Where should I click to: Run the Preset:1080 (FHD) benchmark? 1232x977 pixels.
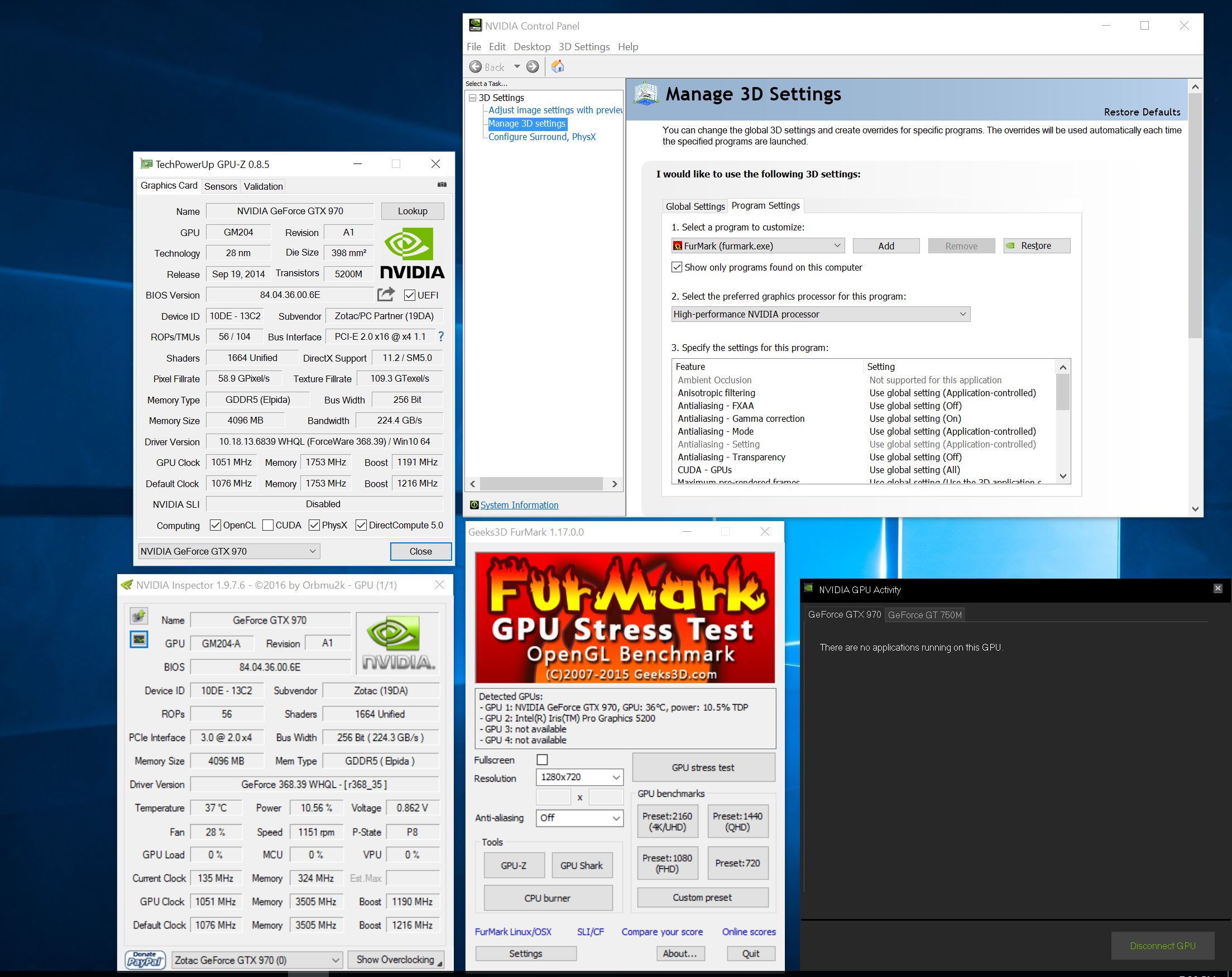[x=667, y=863]
